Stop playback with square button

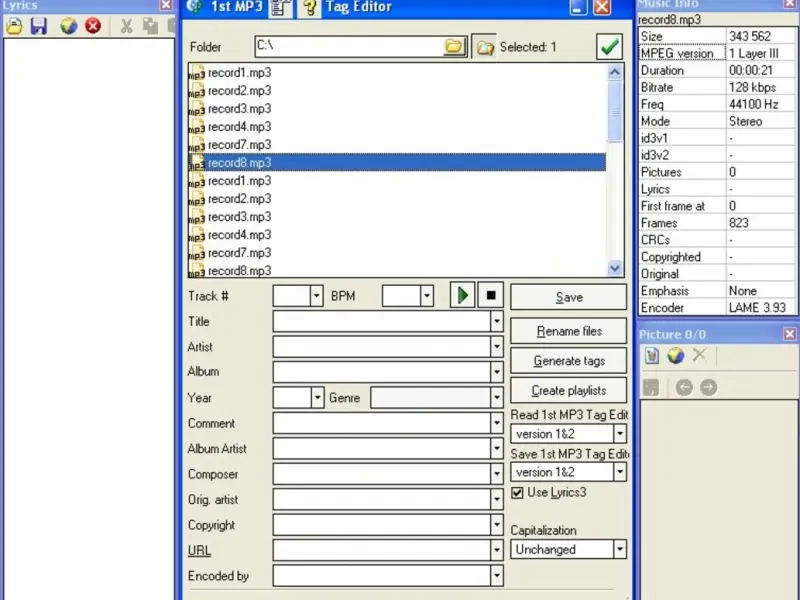(491, 295)
